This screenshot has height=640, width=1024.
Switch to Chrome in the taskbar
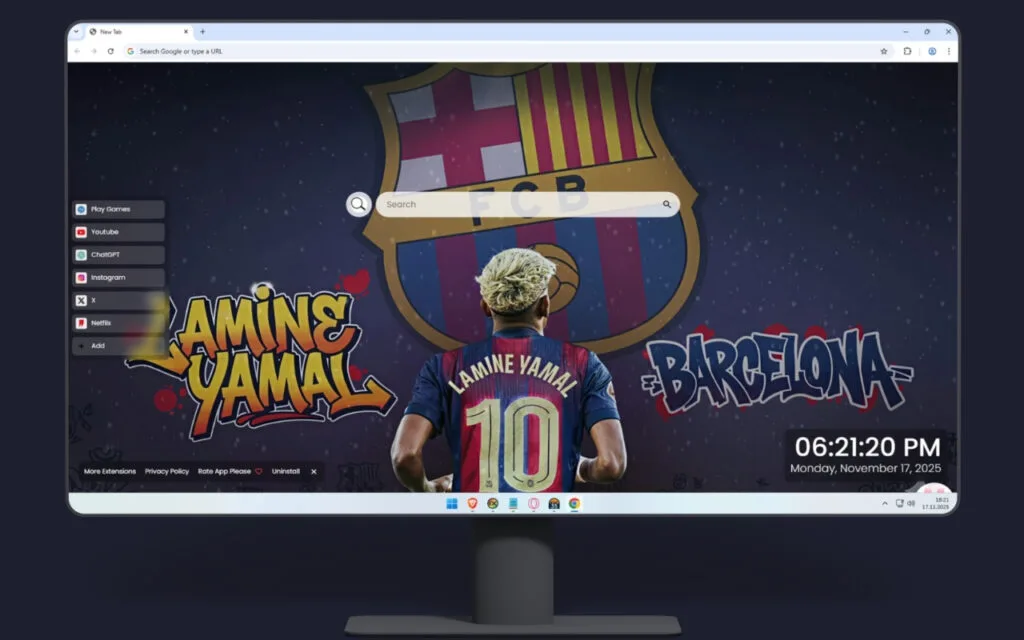(x=574, y=504)
